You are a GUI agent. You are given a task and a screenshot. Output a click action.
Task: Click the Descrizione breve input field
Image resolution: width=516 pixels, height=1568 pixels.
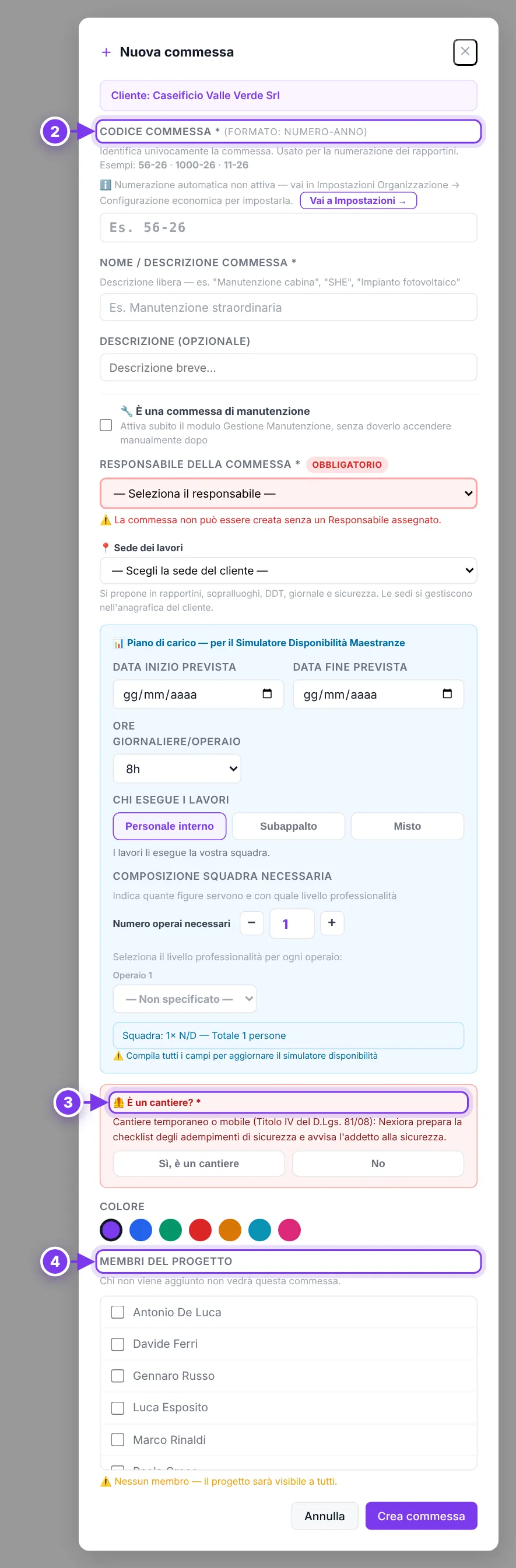coord(288,368)
